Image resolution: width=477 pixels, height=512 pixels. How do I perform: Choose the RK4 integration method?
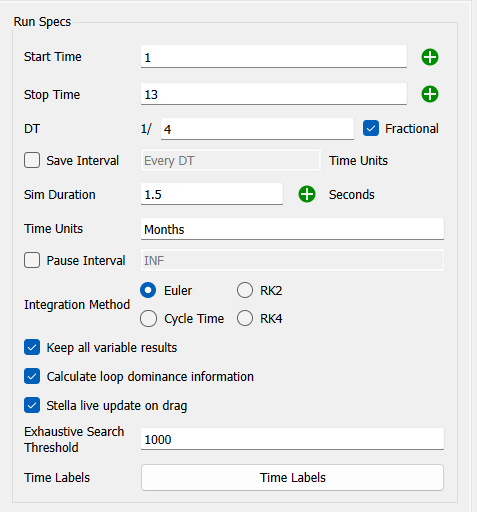tap(245, 319)
